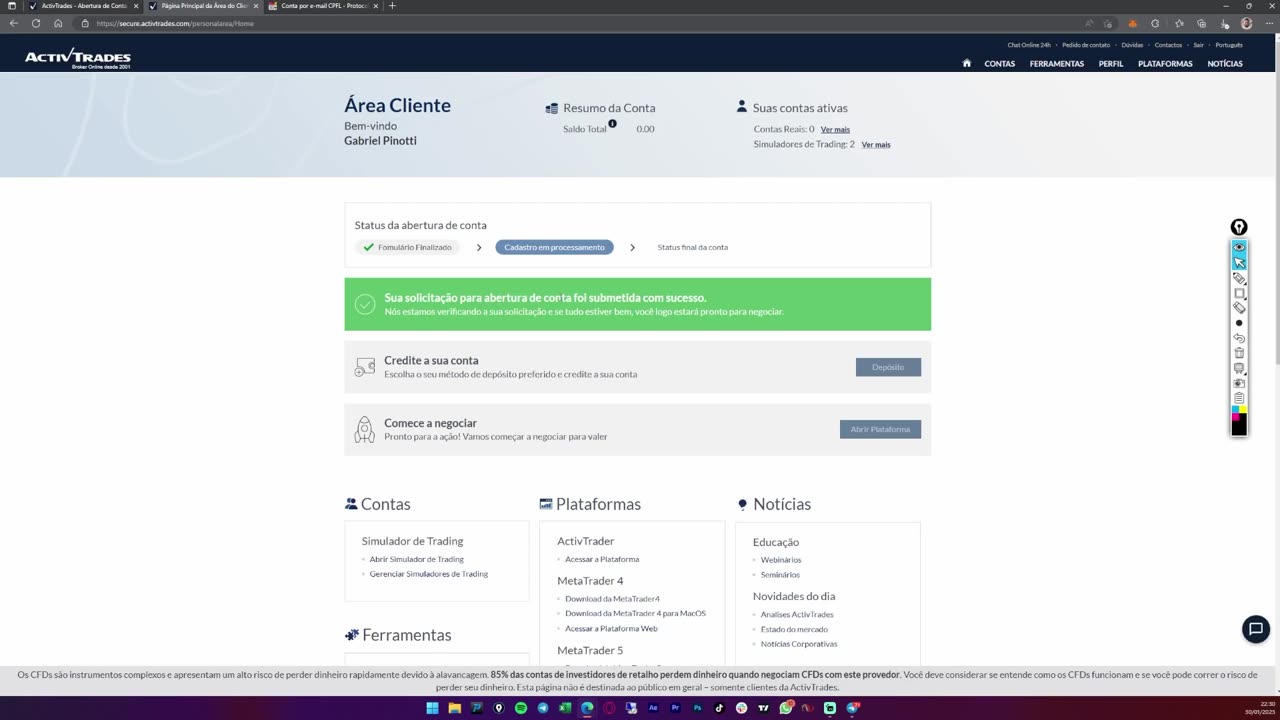1280x720 pixels.
Task: Close the Página Principal browser tab
Action: pyautogui.click(x=256, y=6)
